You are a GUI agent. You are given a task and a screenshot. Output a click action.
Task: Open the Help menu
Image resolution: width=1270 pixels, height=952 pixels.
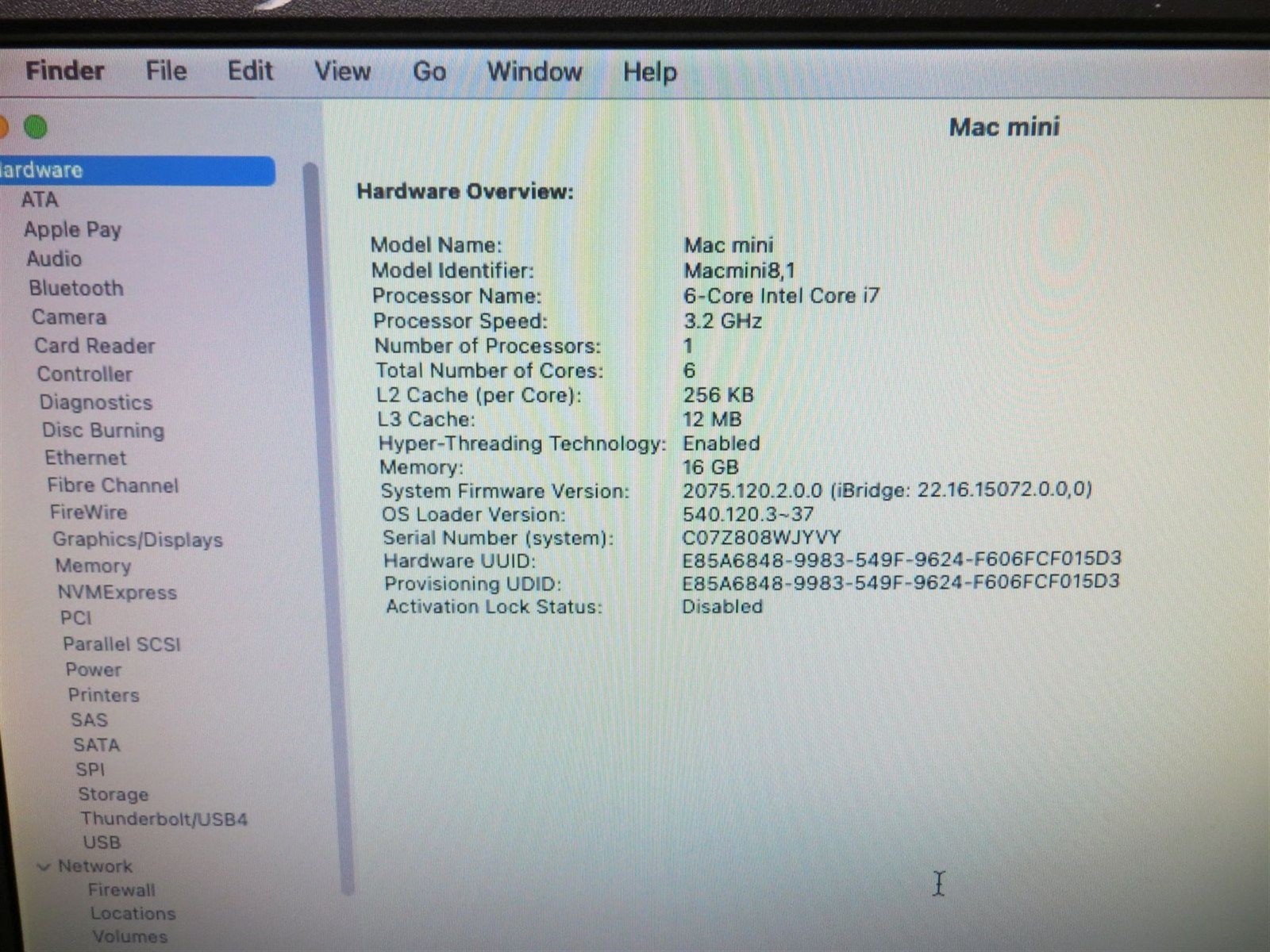pos(649,72)
